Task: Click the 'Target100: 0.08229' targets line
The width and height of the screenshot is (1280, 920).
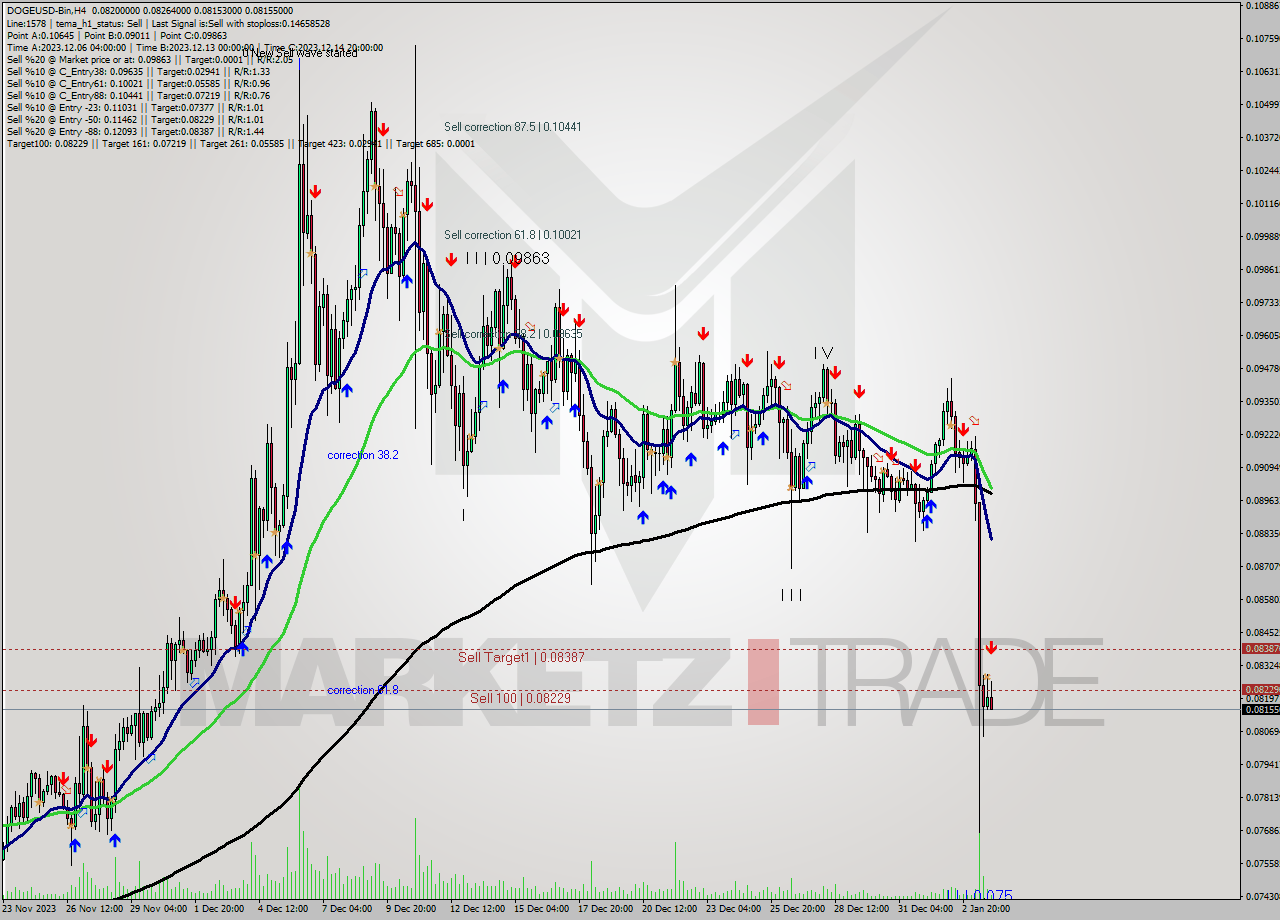Action: pos(240,143)
